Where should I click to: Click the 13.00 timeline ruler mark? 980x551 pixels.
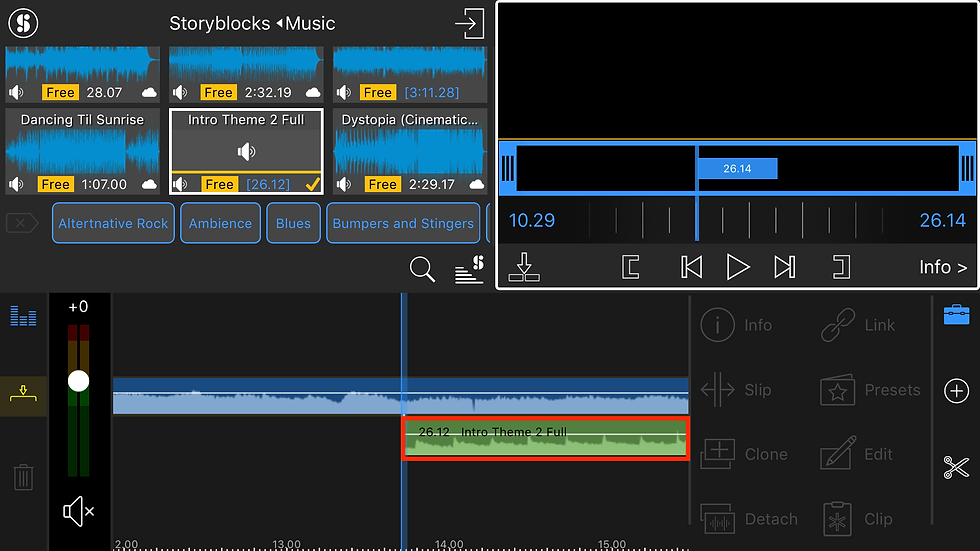point(287,544)
